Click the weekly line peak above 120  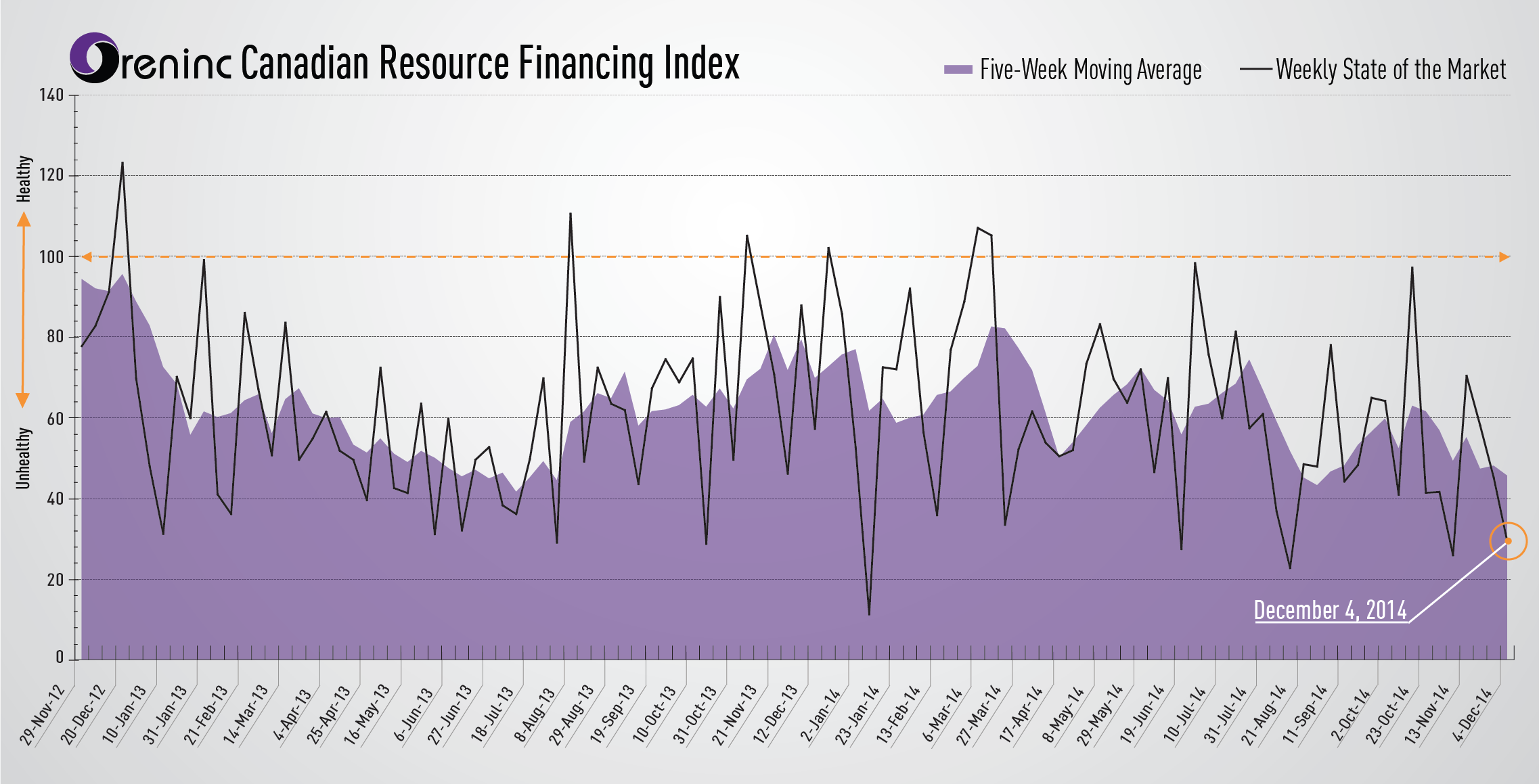(x=122, y=162)
